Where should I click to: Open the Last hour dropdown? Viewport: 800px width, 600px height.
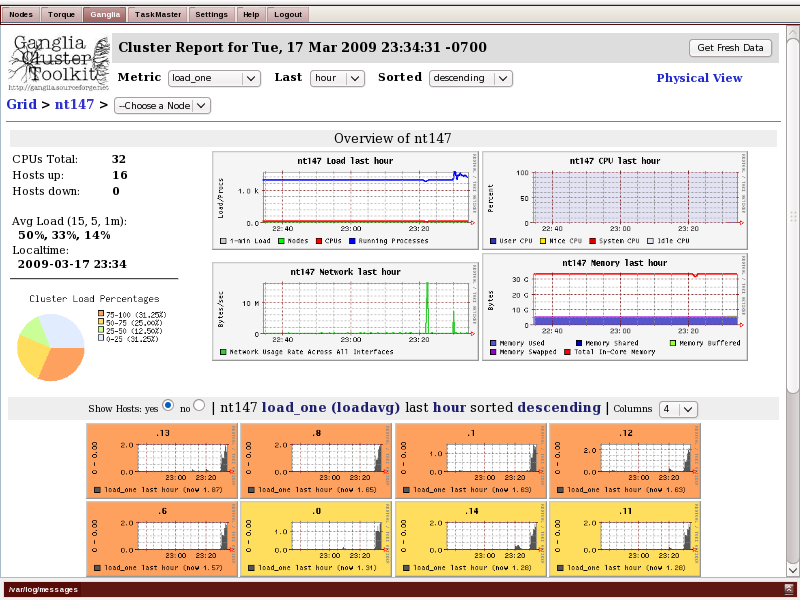pyautogui.click(x=337, y=78)
